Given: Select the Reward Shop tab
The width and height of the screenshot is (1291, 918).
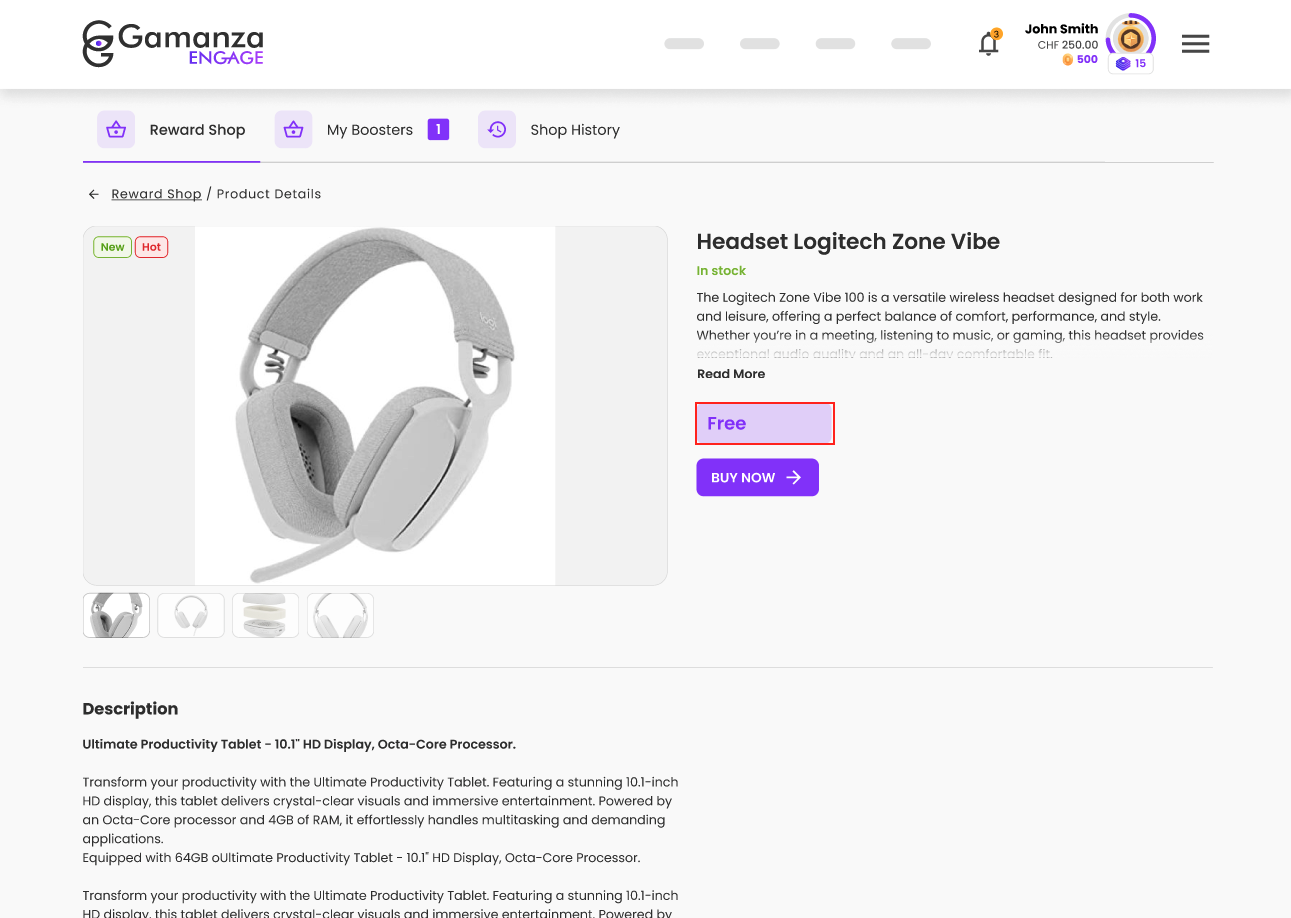Looking at the screenshot, I should click(x=197, y=130).
